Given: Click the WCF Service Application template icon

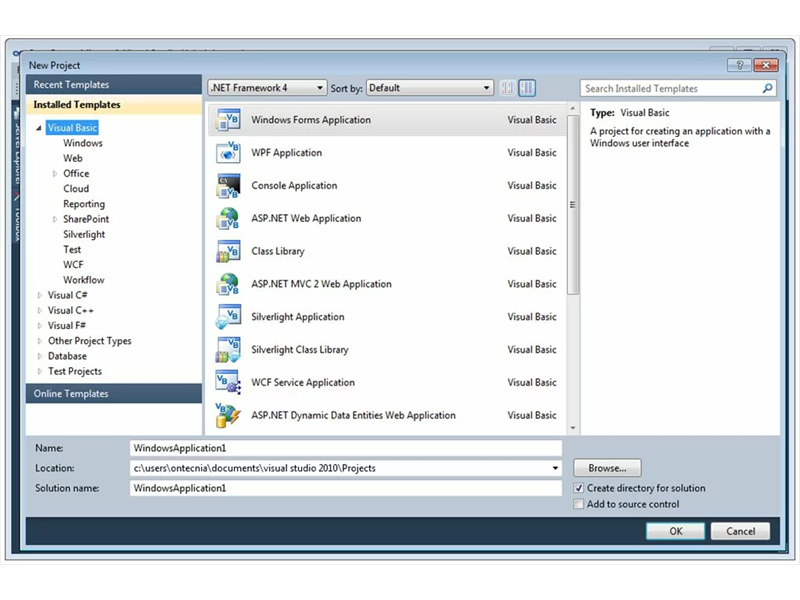Looking at the screenshot, I should [228, 383].
